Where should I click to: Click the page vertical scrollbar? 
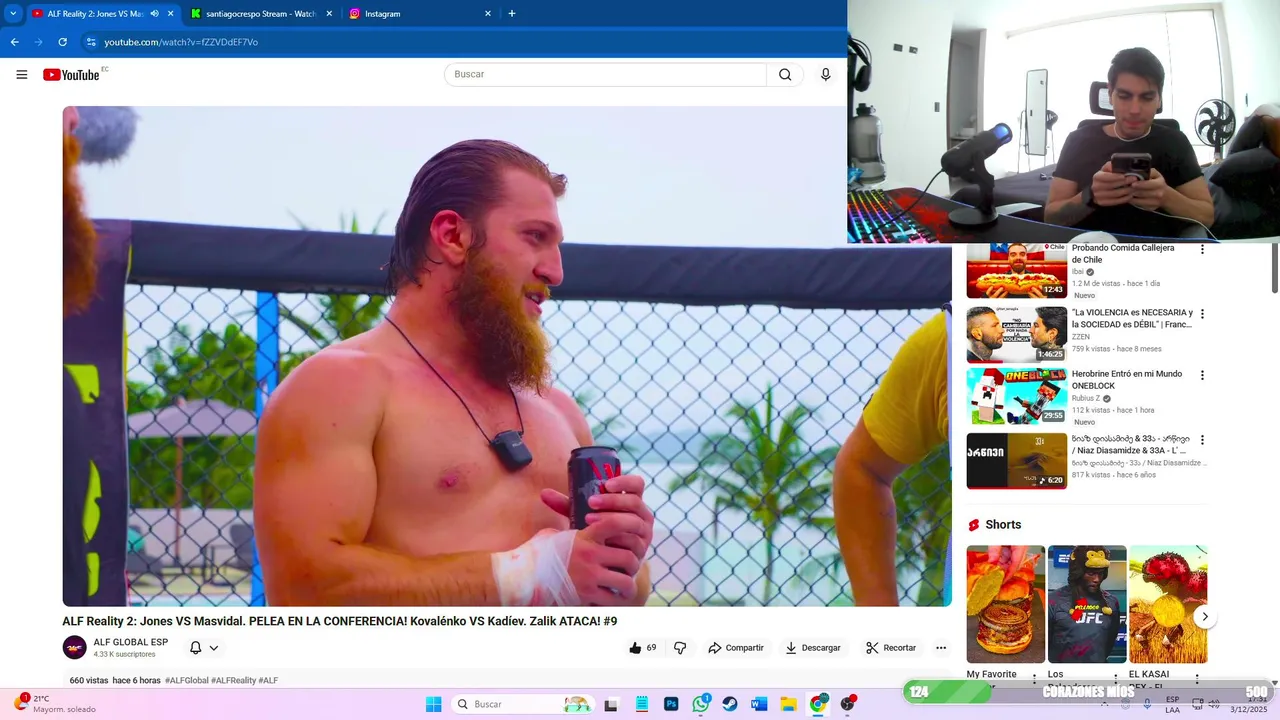(1275, 269)
